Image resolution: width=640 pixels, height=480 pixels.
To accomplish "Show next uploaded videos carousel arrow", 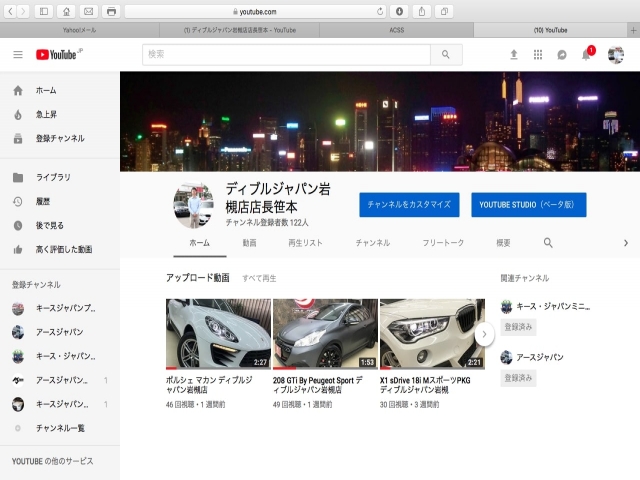I will (484, 334).
